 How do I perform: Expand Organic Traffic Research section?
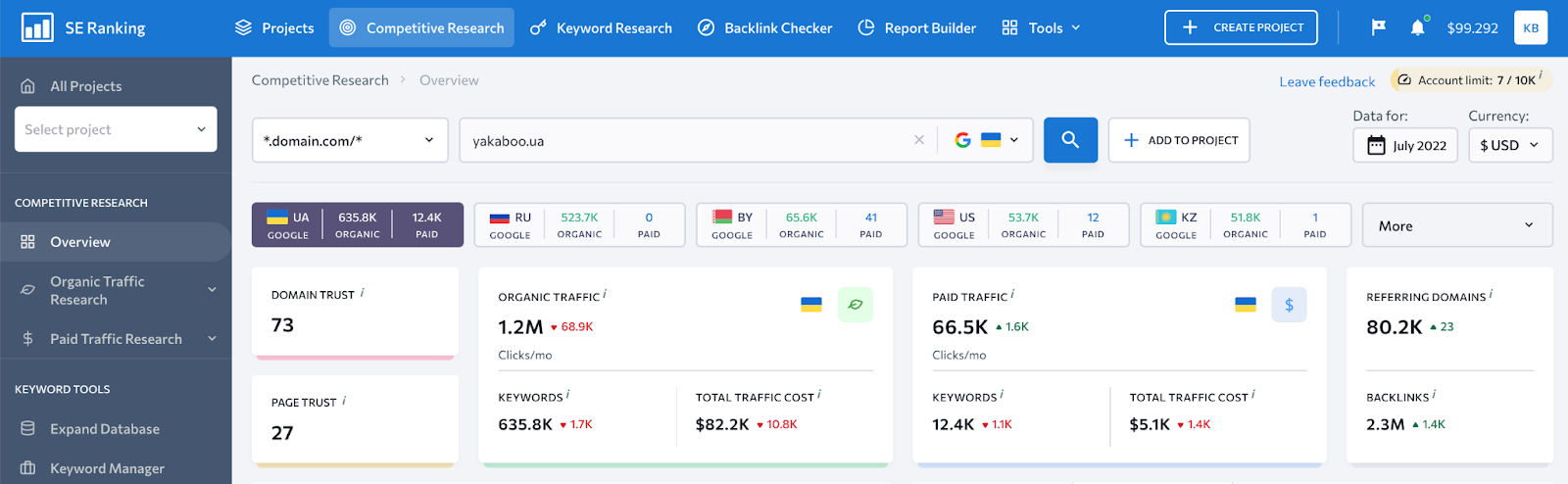click(x=116, y=290)
